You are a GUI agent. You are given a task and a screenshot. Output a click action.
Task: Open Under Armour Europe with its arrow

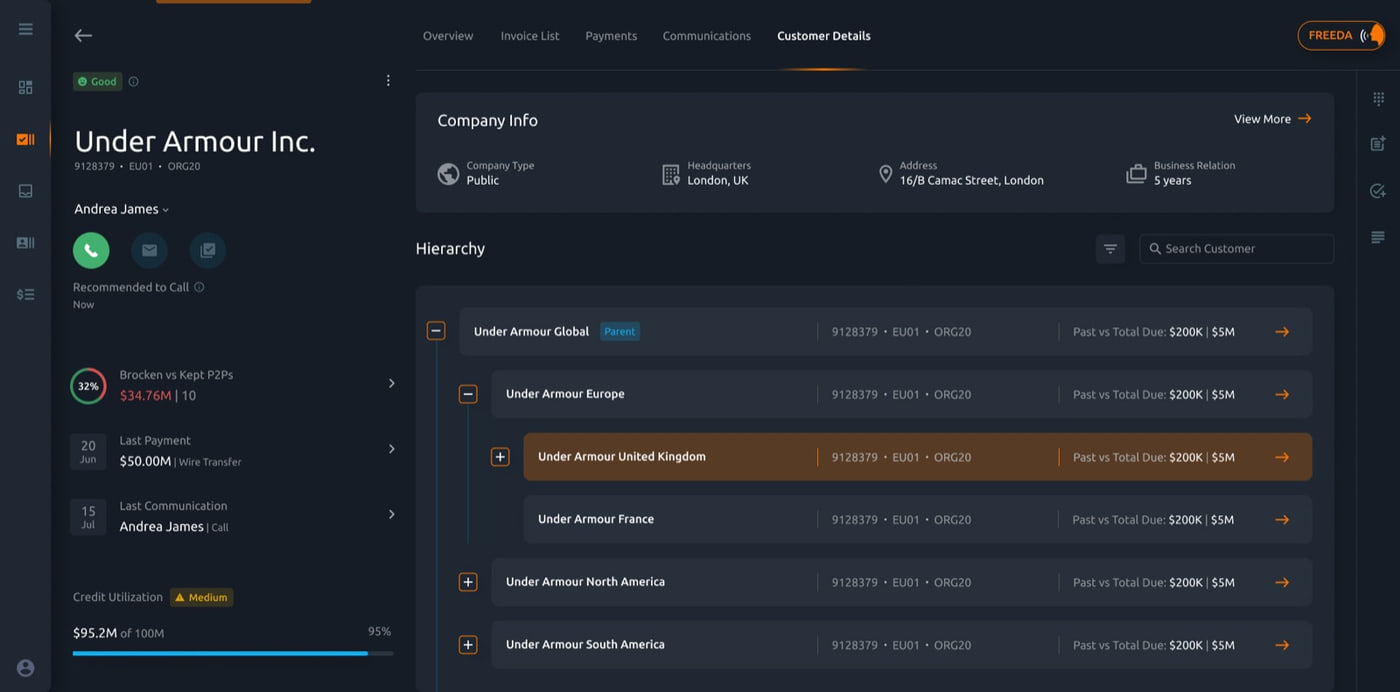point(1282,395)
